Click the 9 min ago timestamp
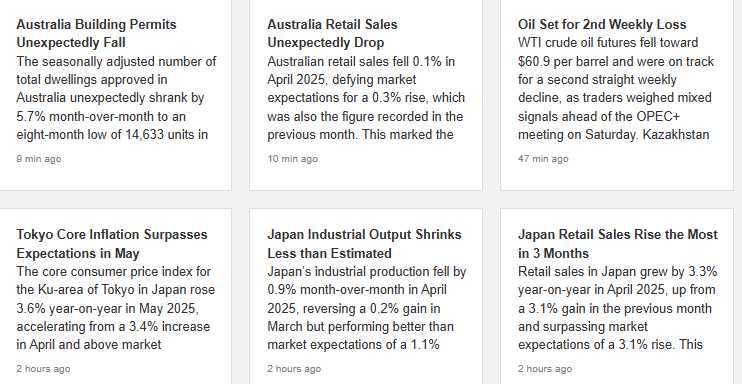 click(x=39, y=159)
